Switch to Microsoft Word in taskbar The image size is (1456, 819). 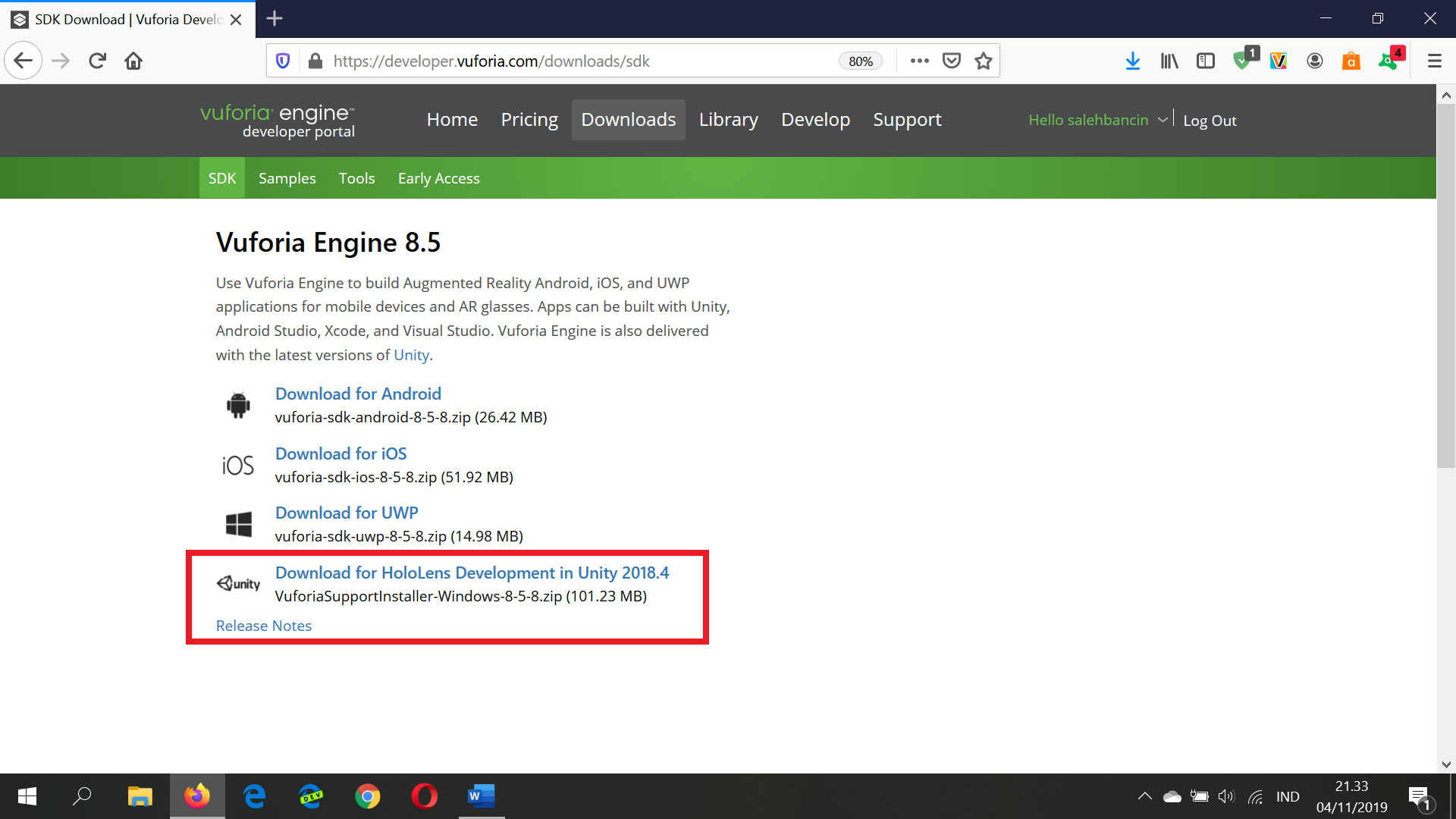482,796
